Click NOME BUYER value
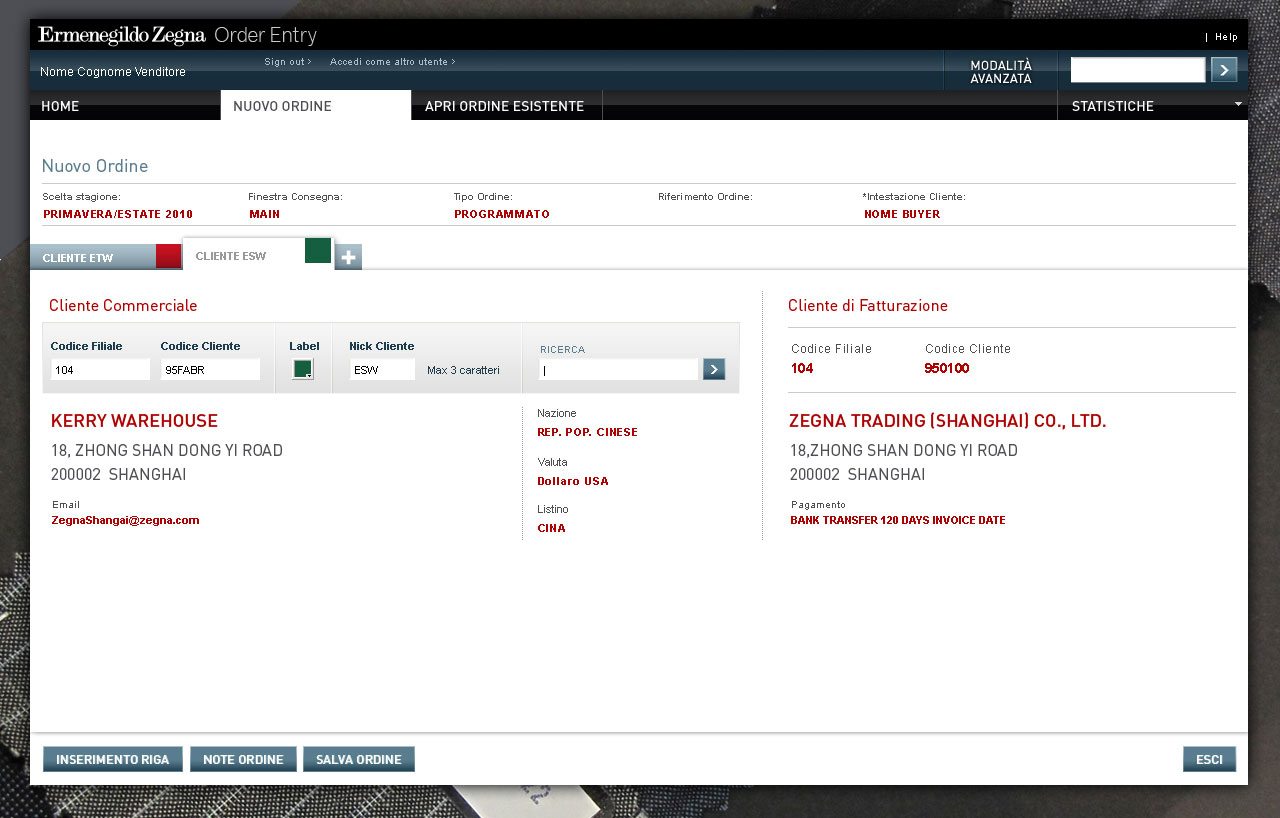This screenshot has width=1280, height=818. (x=902, y=214)
